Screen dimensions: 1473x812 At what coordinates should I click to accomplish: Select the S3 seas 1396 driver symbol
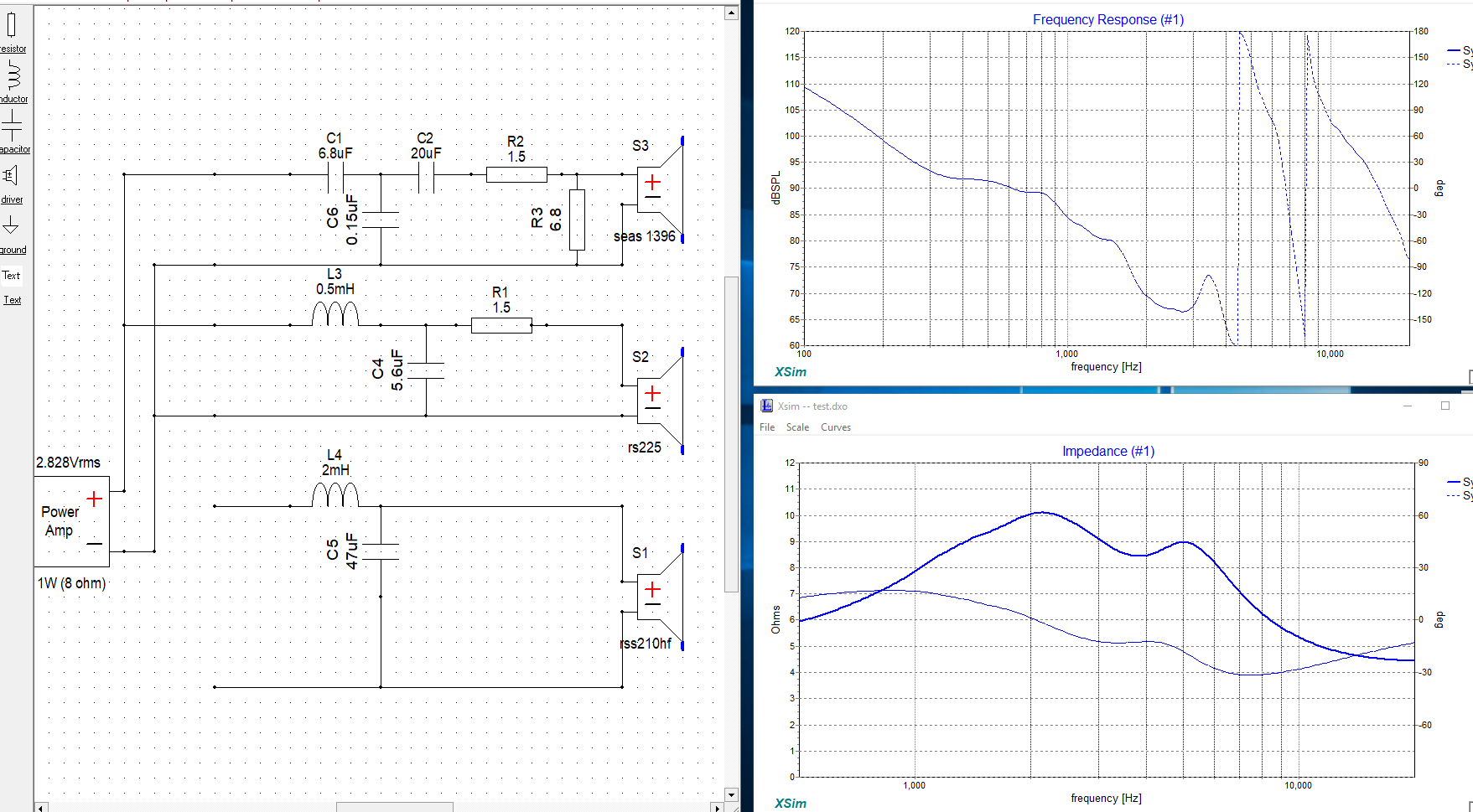[660, 190]
